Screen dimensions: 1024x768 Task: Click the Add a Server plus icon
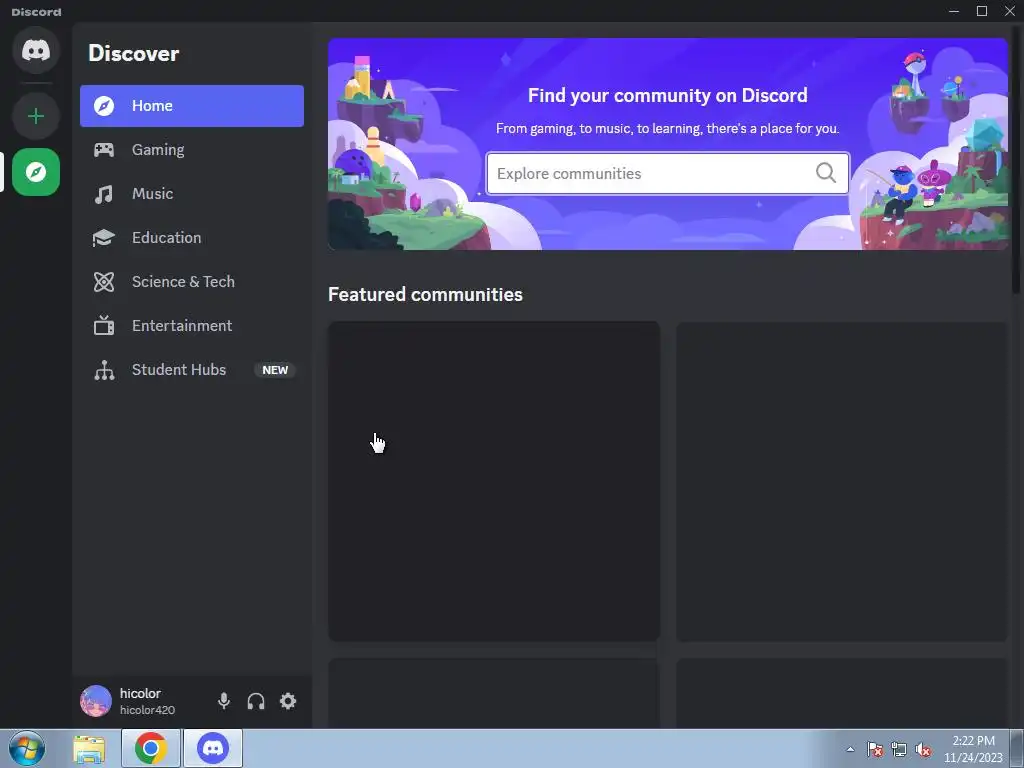point(36,116)
